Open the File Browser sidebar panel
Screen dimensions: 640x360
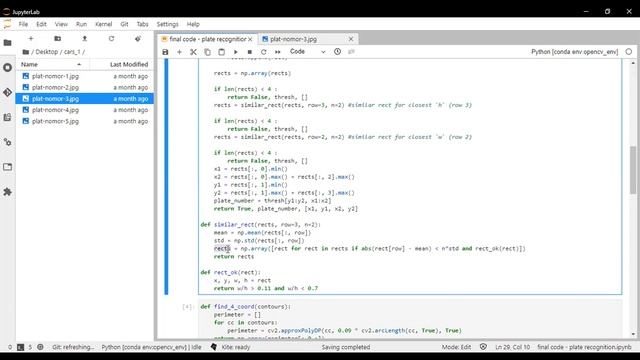[7, 42]
